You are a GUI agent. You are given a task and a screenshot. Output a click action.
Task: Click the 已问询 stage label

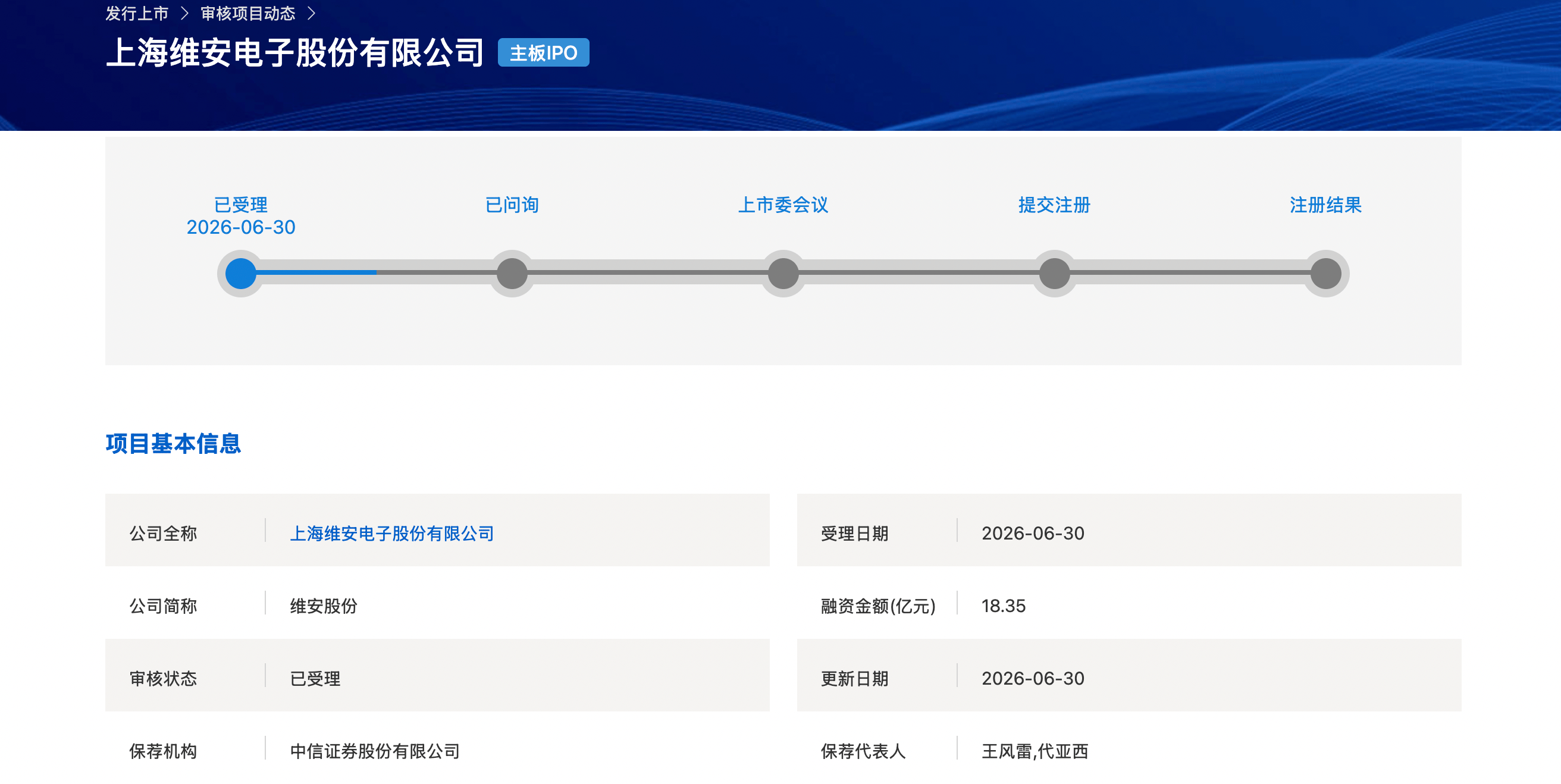click(x=512, y=205)
